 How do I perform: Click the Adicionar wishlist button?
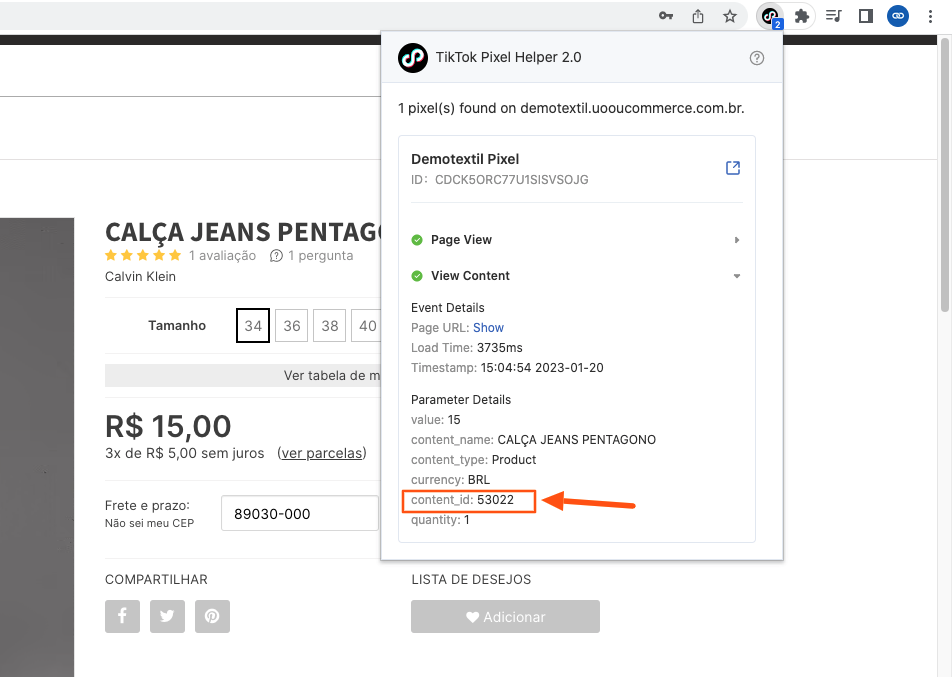(505, 617)
